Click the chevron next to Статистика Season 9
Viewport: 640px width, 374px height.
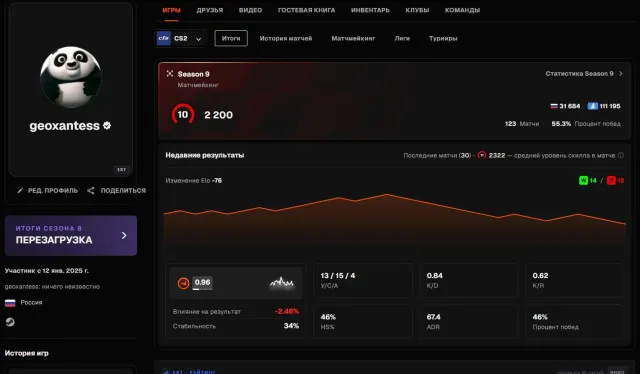click(x=621, y=73)
